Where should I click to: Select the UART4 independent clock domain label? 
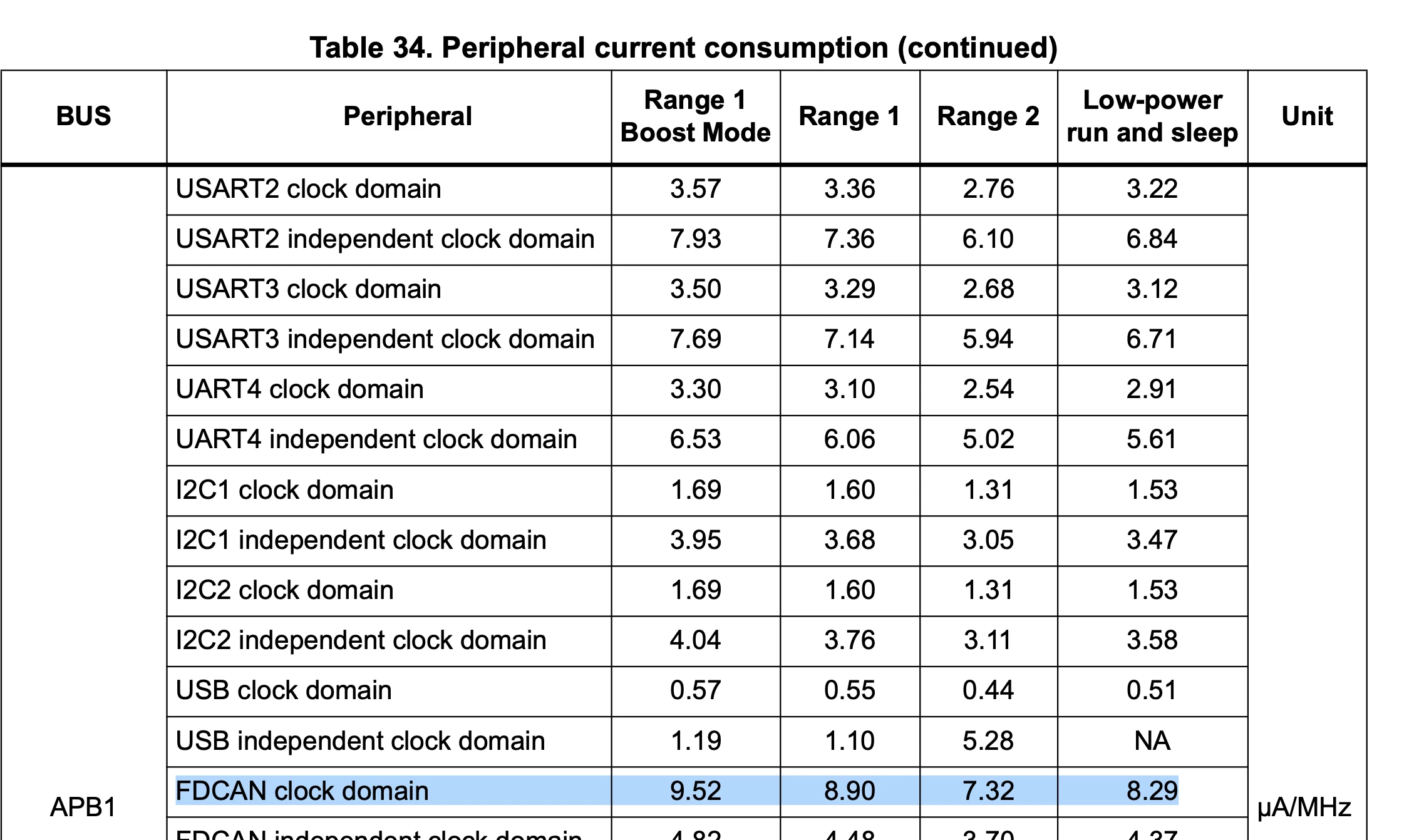pyautogui.click(x=376, y=439)
